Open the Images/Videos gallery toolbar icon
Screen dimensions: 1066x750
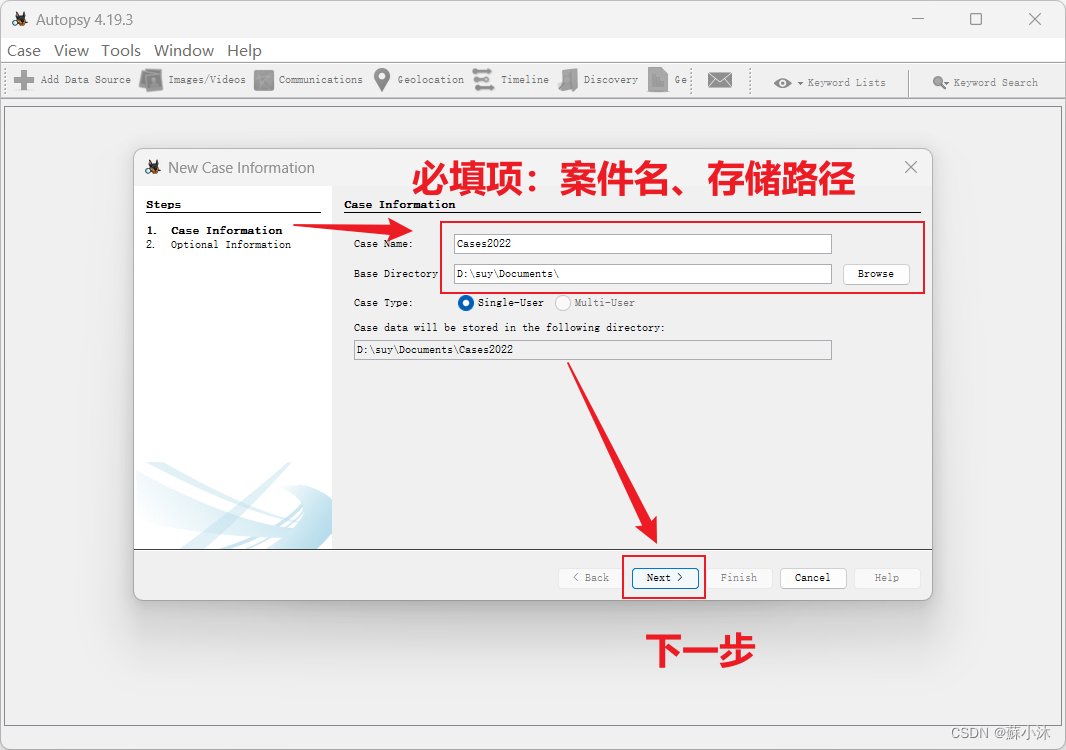151,80
